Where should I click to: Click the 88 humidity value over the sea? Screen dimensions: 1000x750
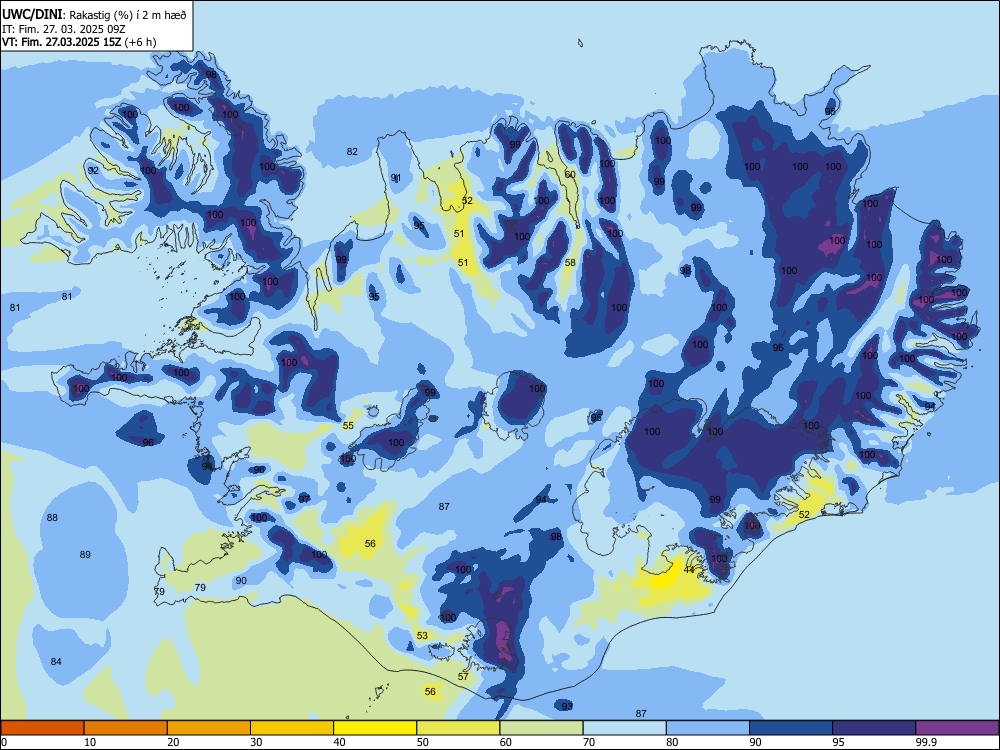pyautogui.click(x=52, y=517)
